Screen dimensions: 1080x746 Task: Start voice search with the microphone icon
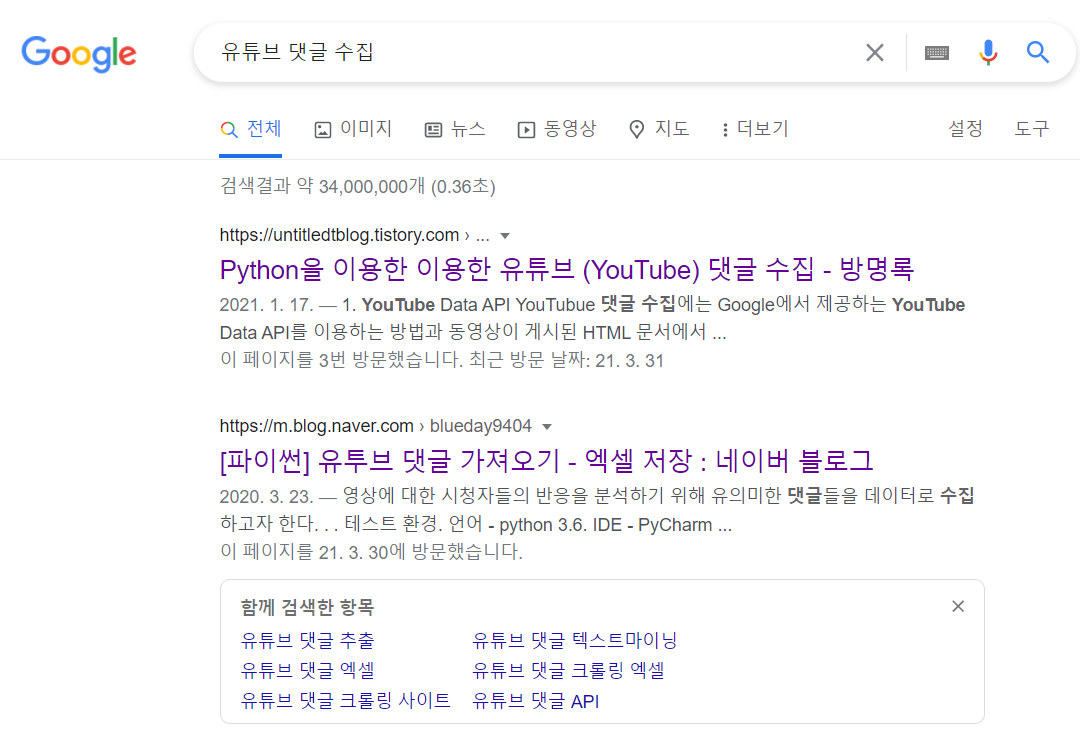(x=988, y=52)
